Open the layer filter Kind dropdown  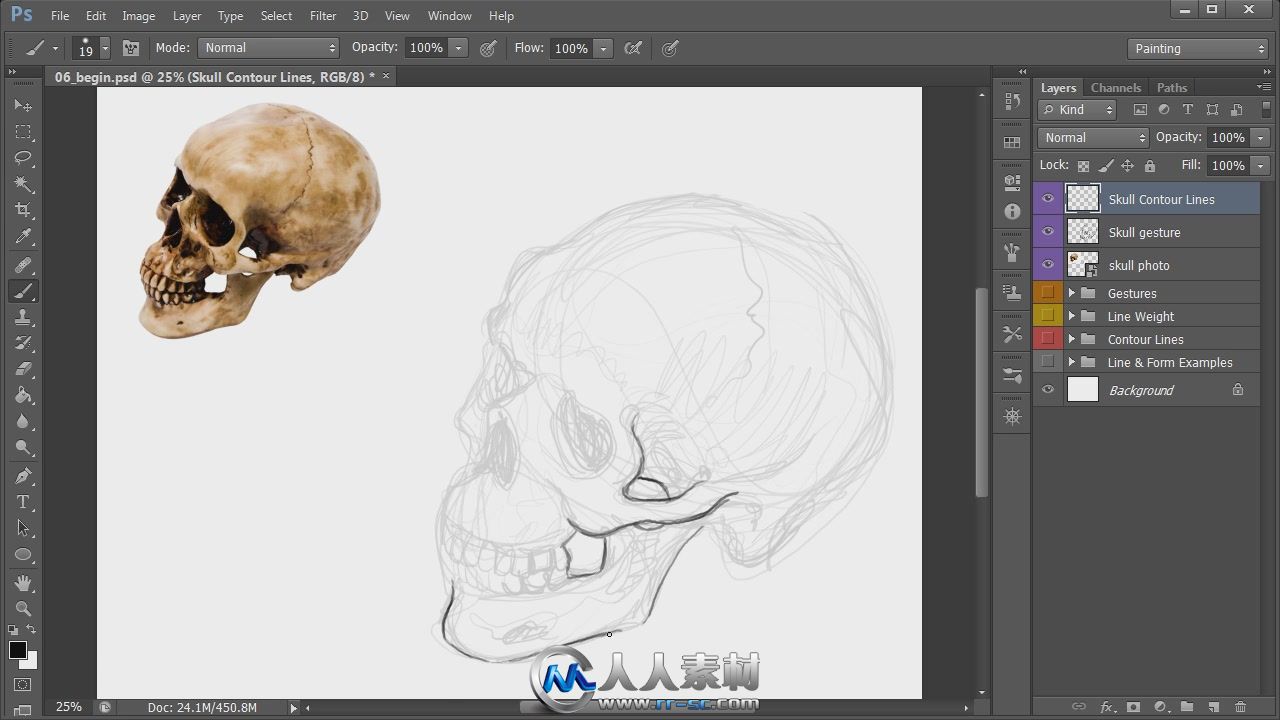point(1077,110)
